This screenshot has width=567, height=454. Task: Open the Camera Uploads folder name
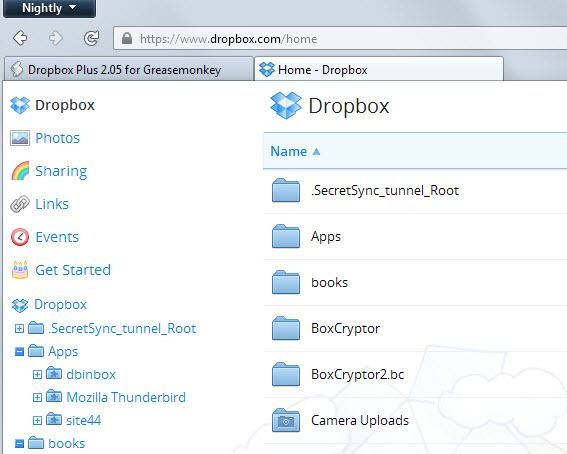click(360, 420)
